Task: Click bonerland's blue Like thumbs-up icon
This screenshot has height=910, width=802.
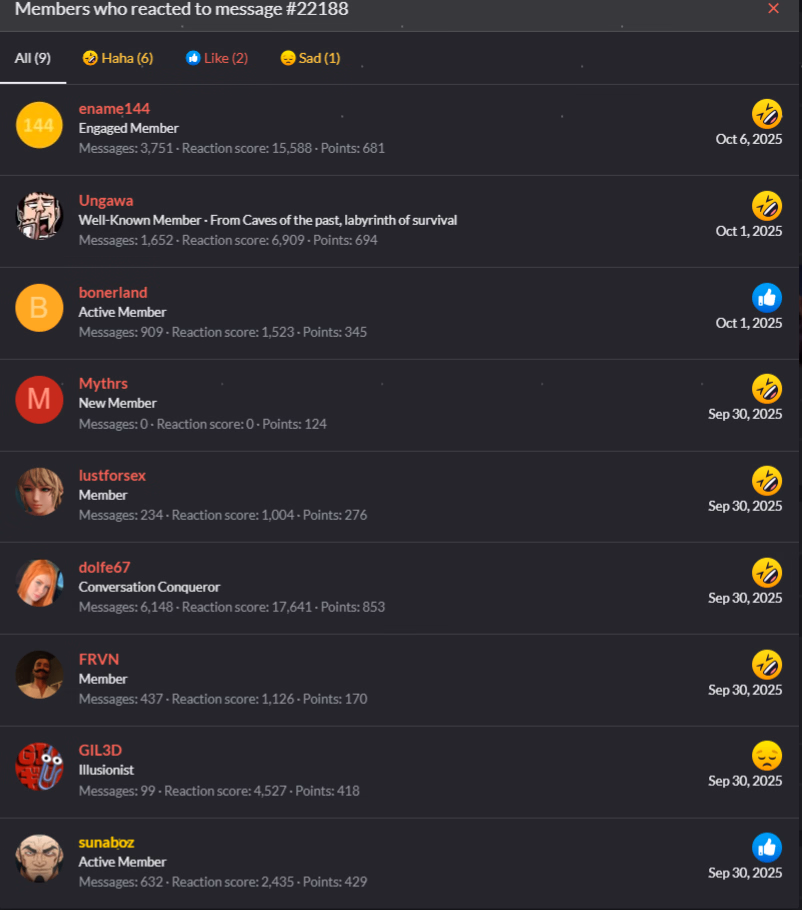Action: [x=767, y=298]
